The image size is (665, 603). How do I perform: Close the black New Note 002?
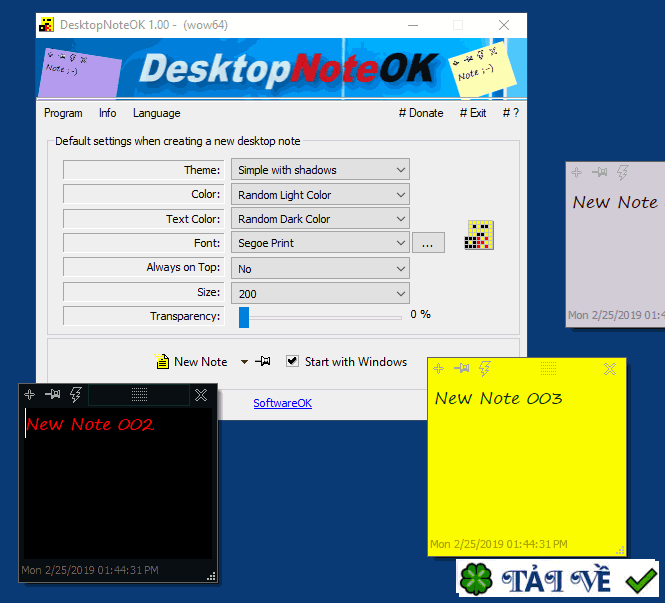(201, 395)
